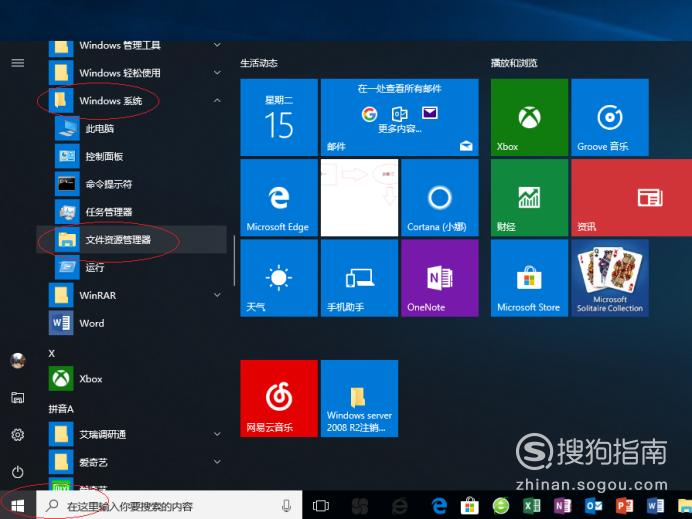Expand 艾瑞调研通 folder chevron
This screenshot has height=519, width=692.
point(217,434)
